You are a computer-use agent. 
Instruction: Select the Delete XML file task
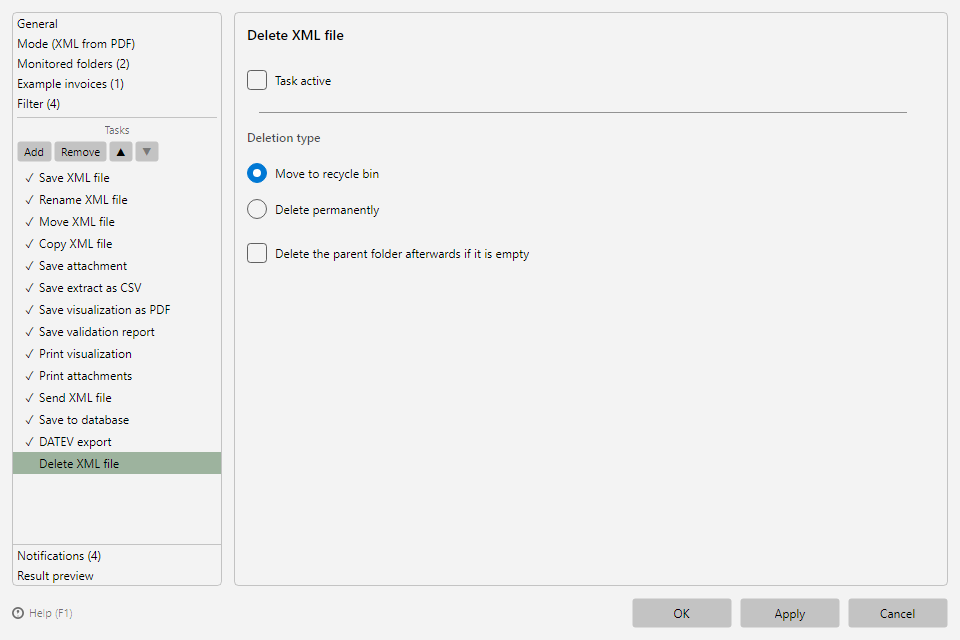[116, 464]
